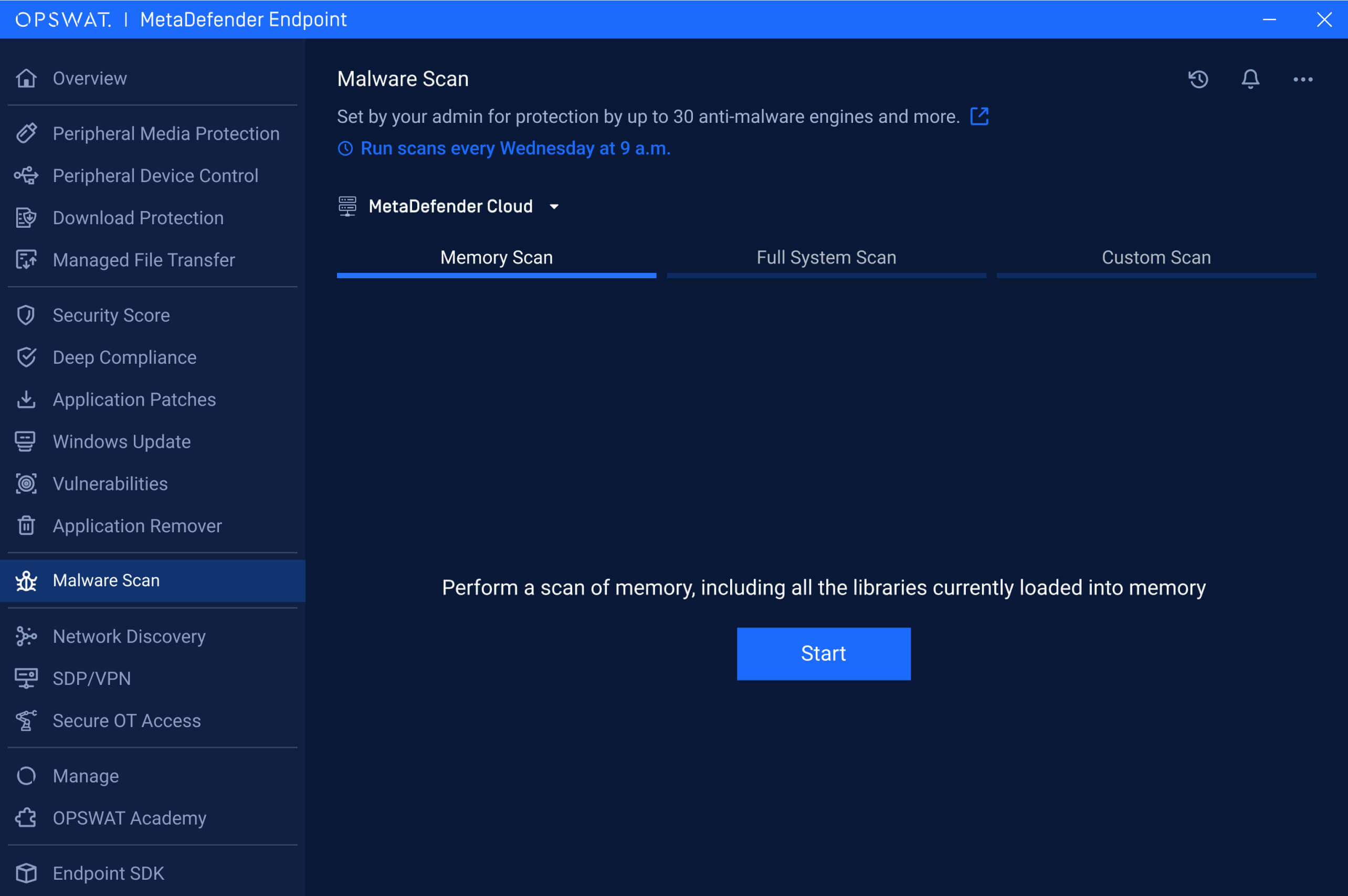Click the Network Discovery nodes icon

pyautogui.click(x=26, y=636)
